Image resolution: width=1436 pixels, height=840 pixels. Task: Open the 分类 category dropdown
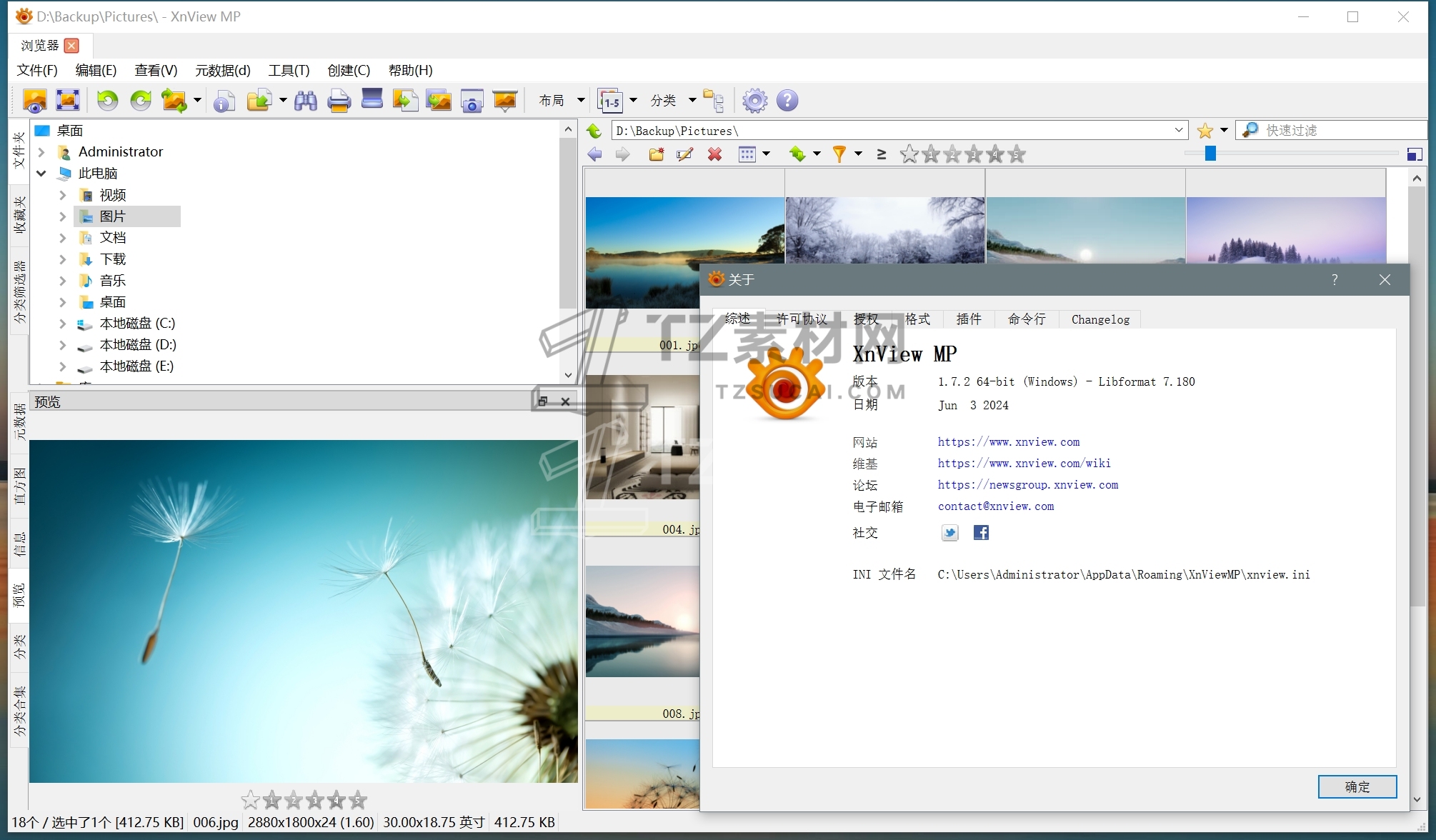pyautogui.click(x=673, y=101)
